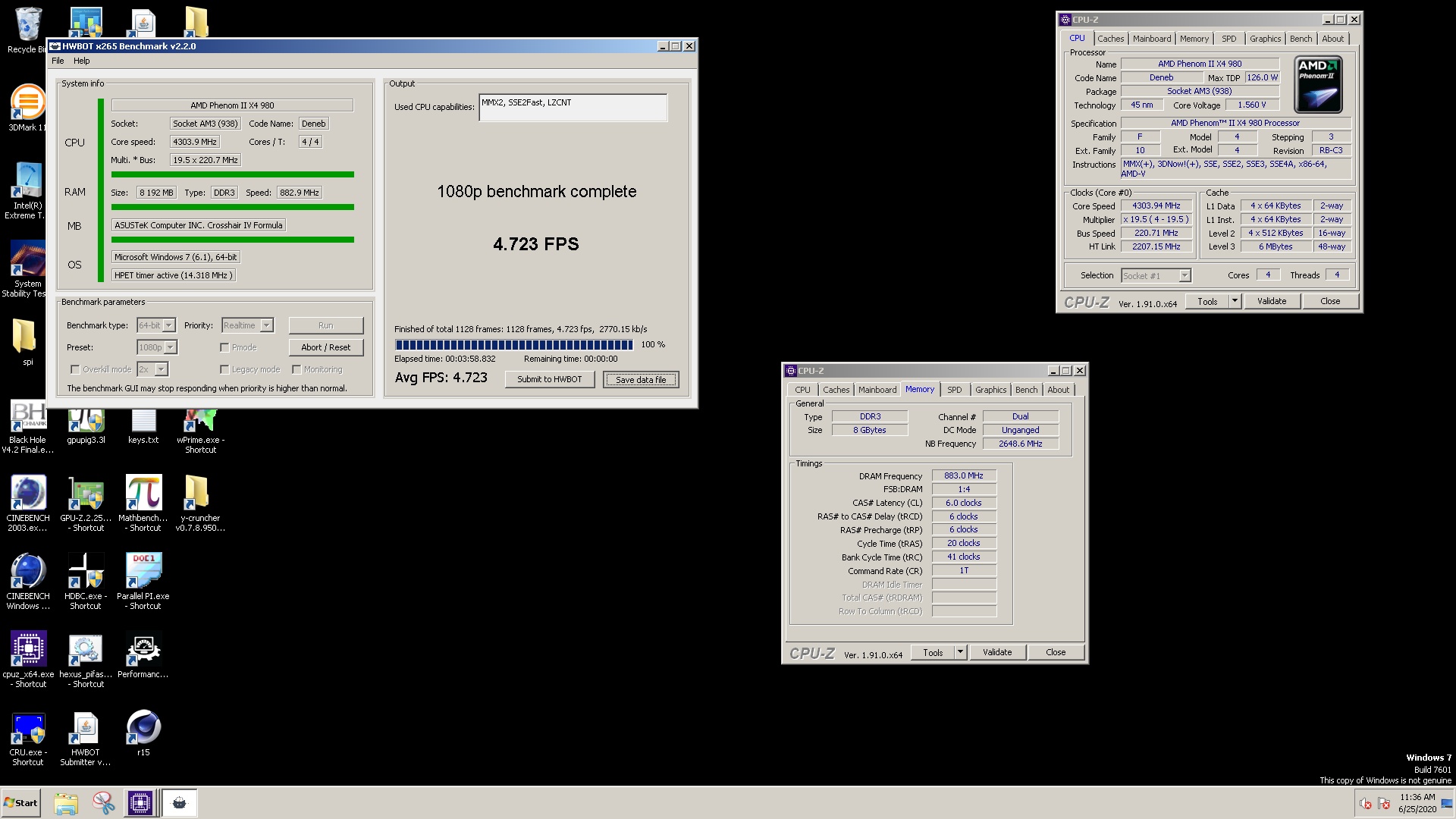Open keys.txt file icon
The height and width of the screenshot is (819, 1456).
(143, 426)
